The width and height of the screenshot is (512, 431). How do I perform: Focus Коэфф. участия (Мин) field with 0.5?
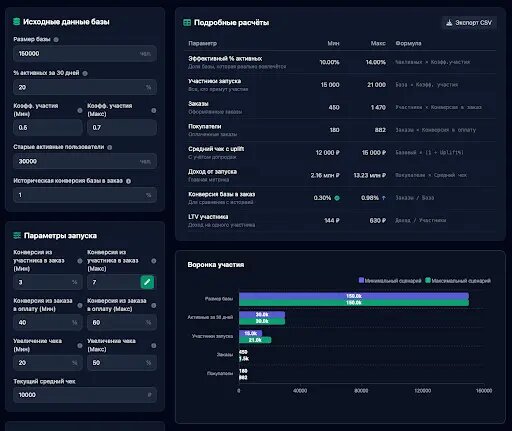pos(48,127)
